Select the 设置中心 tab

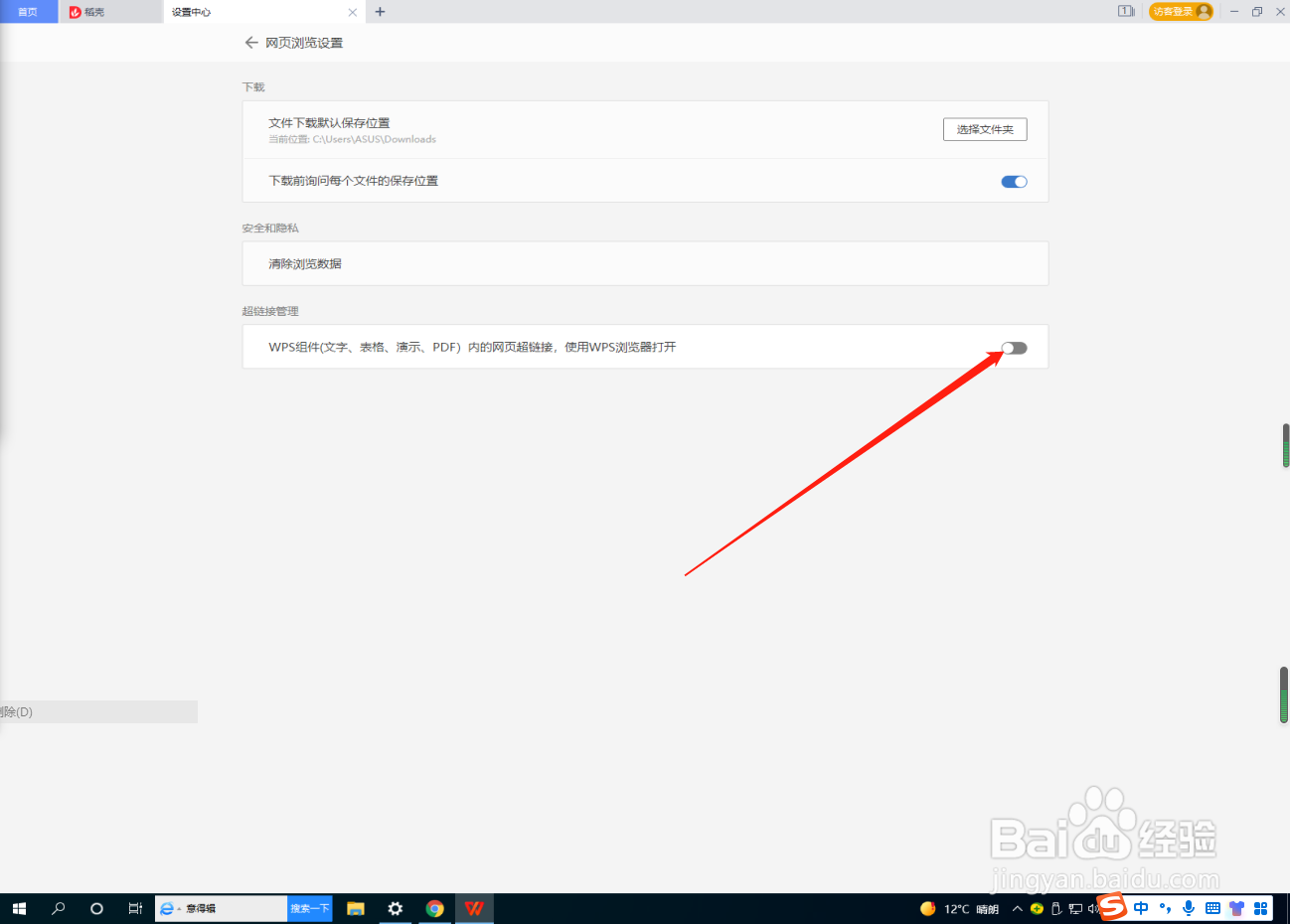pyautogui.click(x=191, y=12)
